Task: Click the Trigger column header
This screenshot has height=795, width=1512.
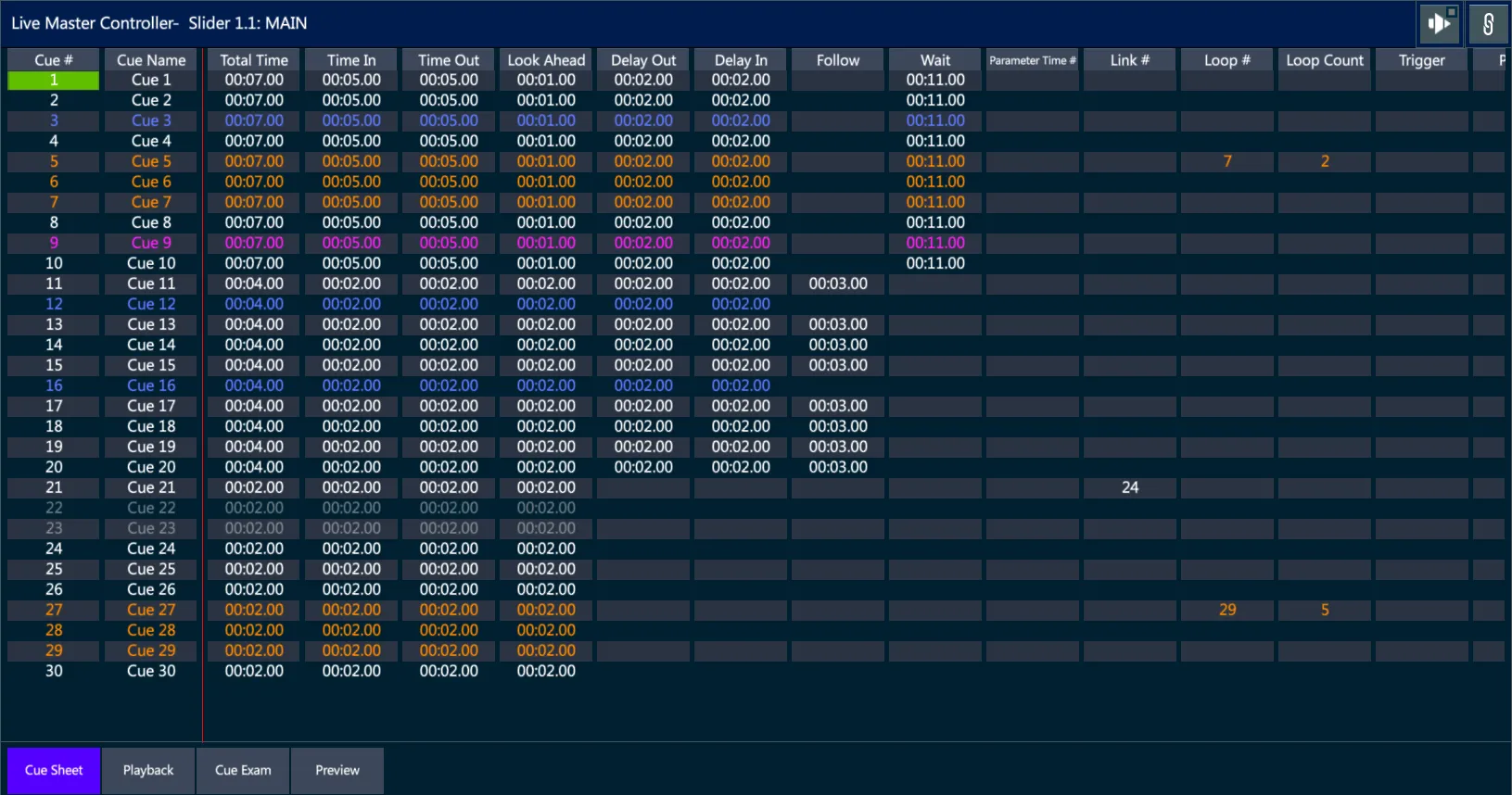Action: pyautogui.click(x=1422, y=59)
